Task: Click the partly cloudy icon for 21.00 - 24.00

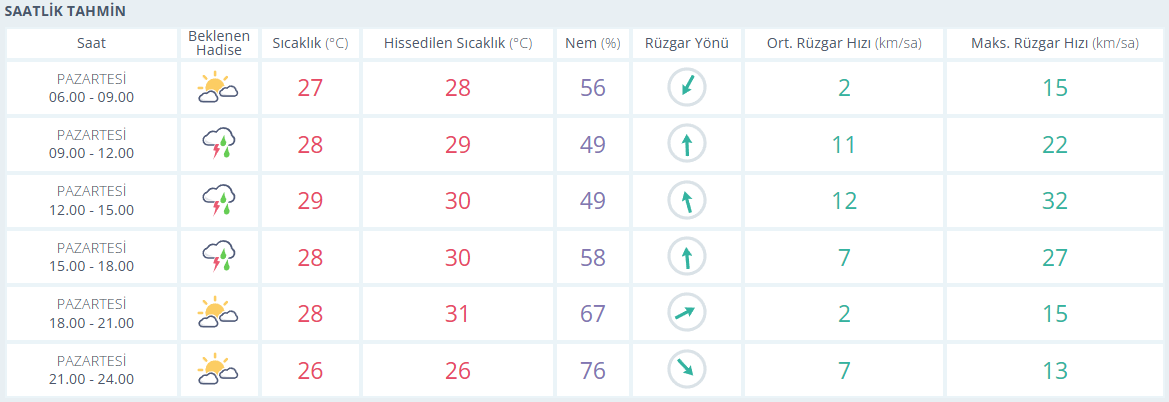Action: point(218,370)
